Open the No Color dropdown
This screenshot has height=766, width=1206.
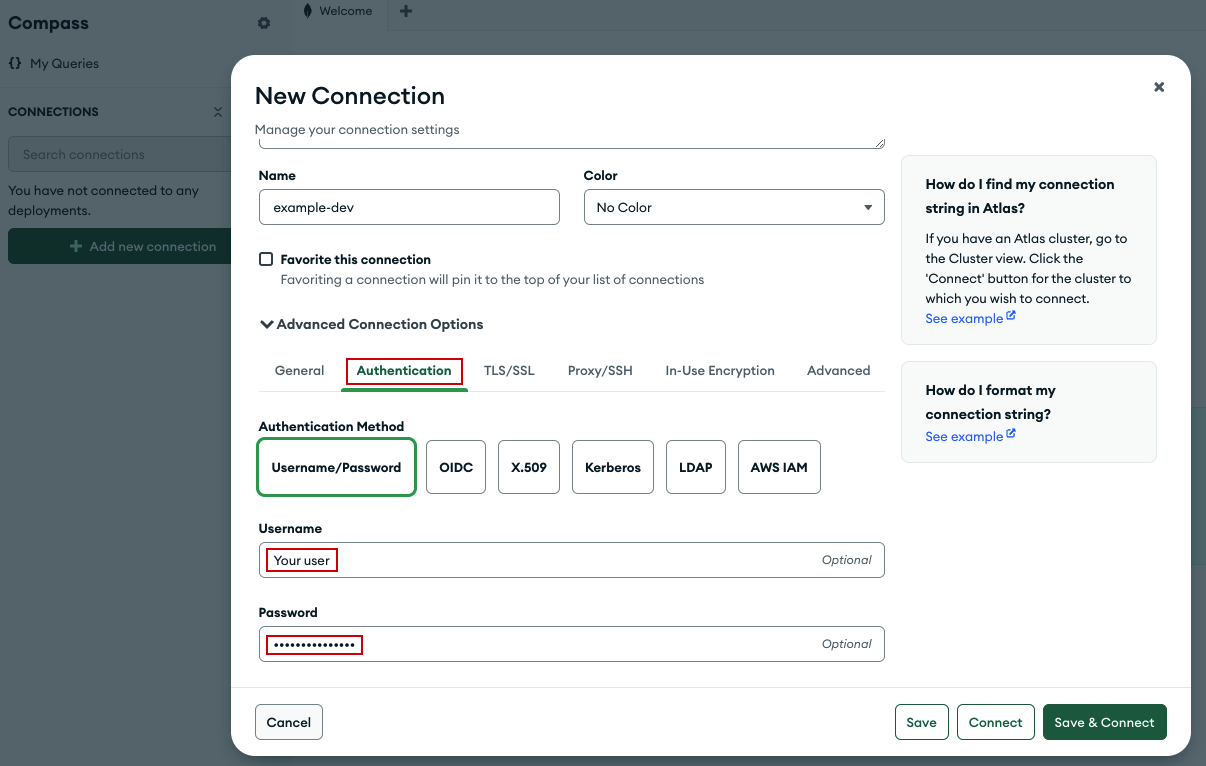(x=733, y=207)
